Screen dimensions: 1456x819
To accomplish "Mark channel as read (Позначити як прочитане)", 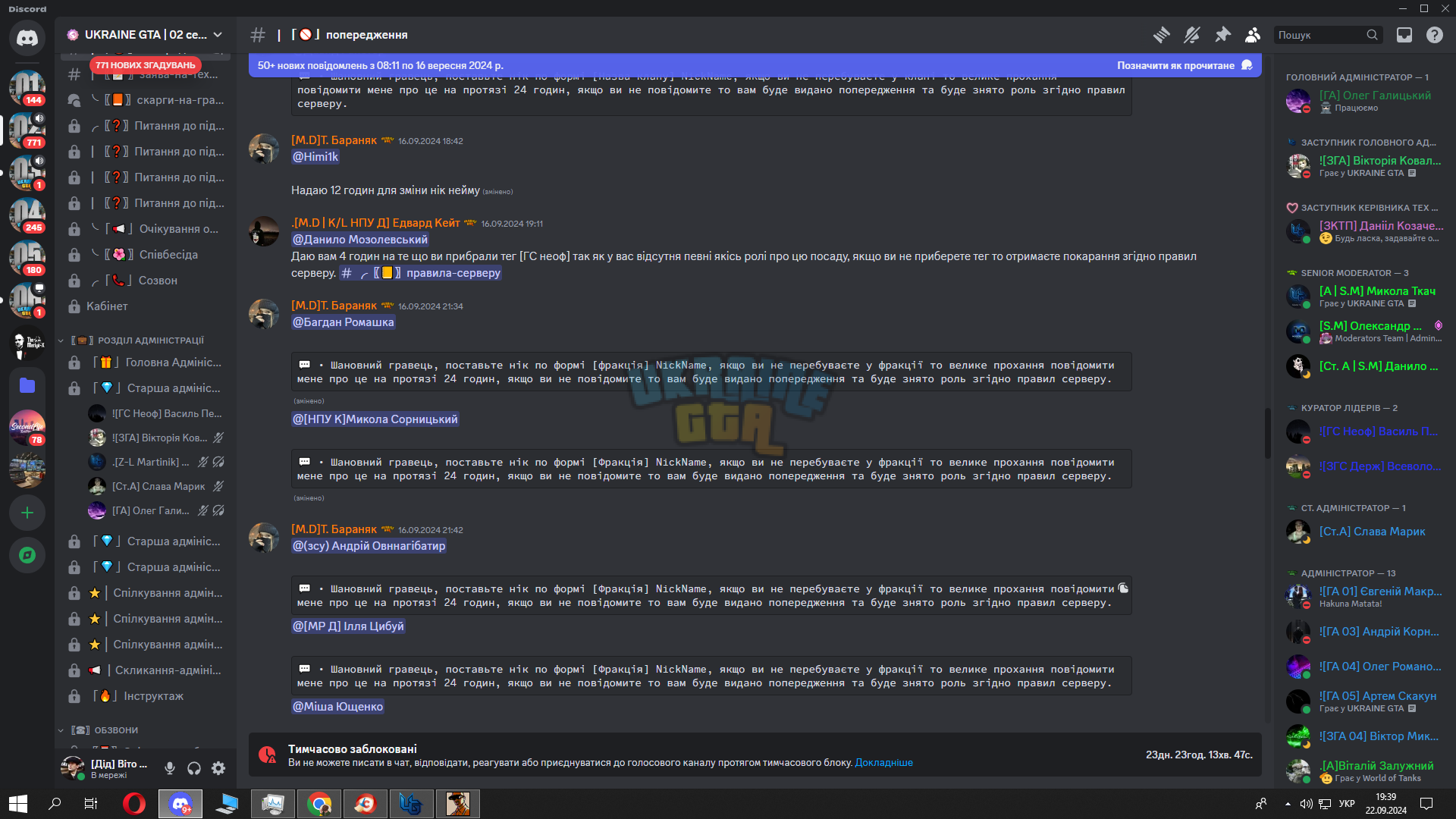I will click(x=1185, y=65).
